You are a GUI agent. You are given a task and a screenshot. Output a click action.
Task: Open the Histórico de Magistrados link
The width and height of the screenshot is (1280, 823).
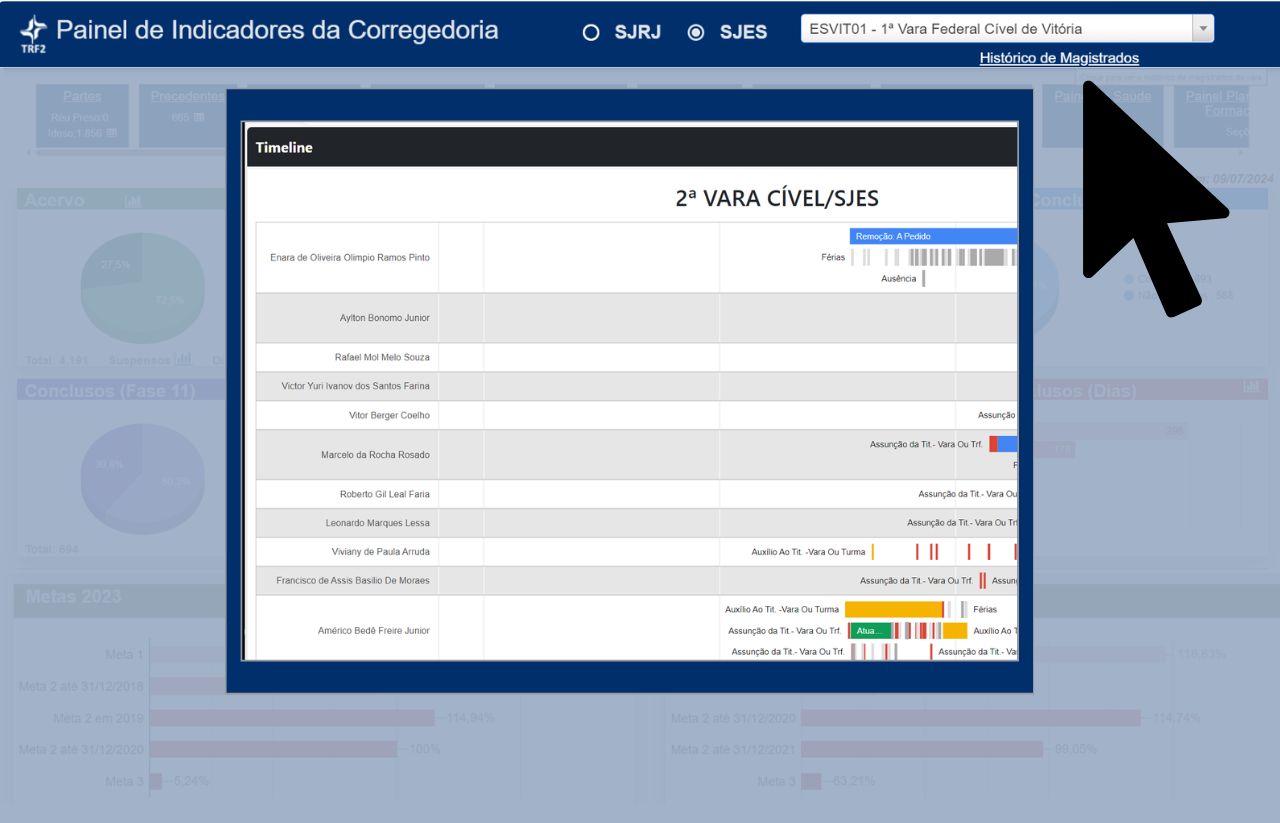click(x=1058, y=58)
